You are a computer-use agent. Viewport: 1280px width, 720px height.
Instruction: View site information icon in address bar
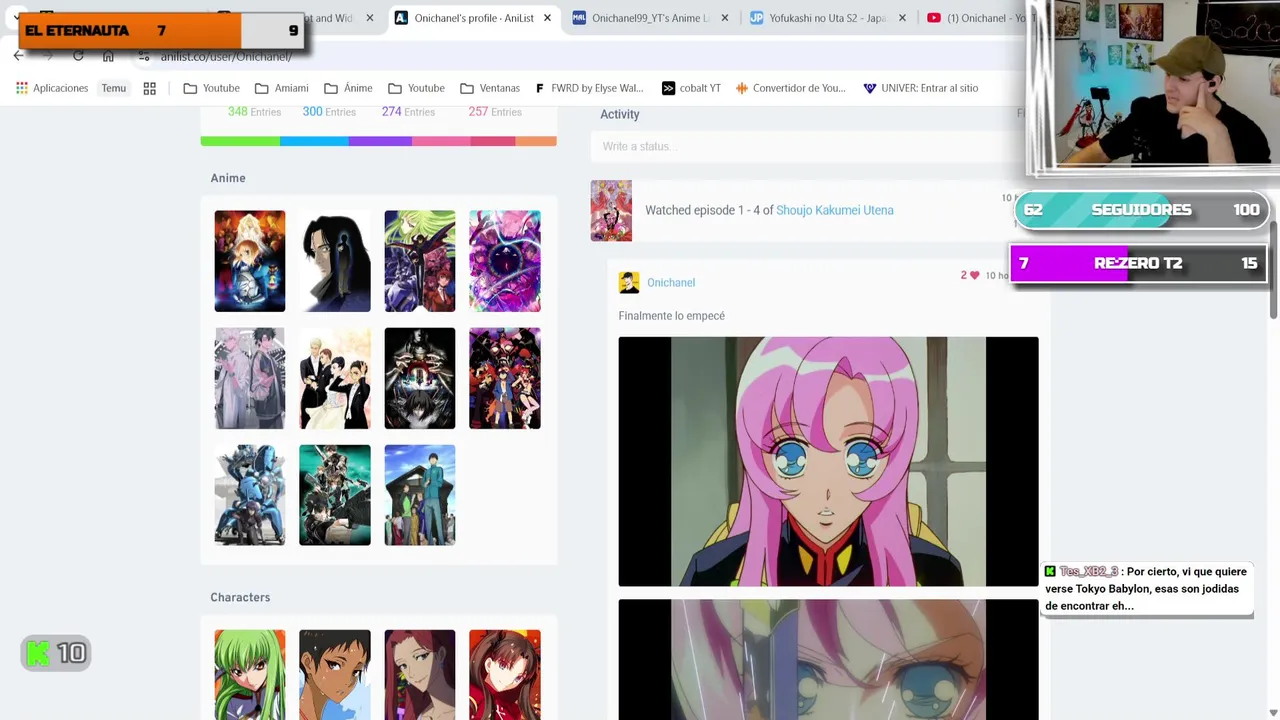(143, 56)
